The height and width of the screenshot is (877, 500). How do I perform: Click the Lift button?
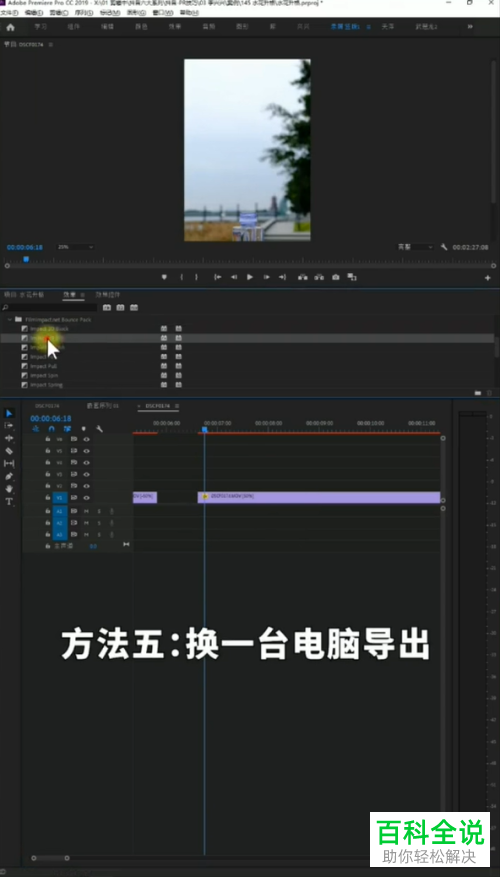pos(303,277)
